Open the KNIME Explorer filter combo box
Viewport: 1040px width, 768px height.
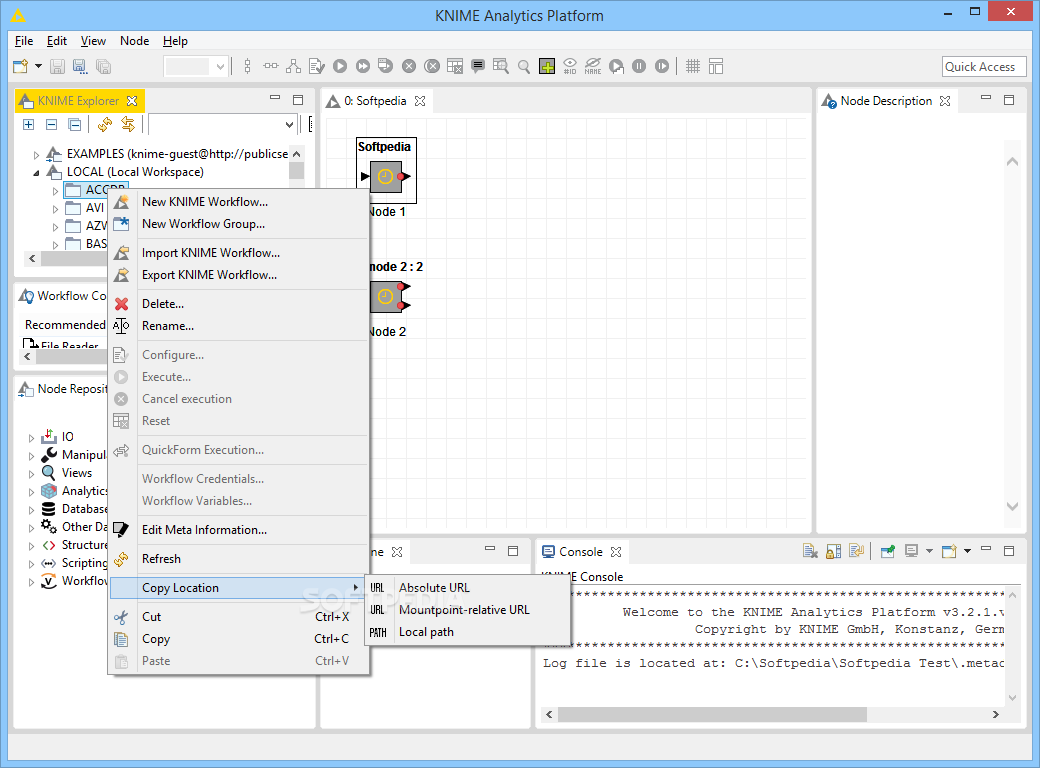[x=222, y=124]
